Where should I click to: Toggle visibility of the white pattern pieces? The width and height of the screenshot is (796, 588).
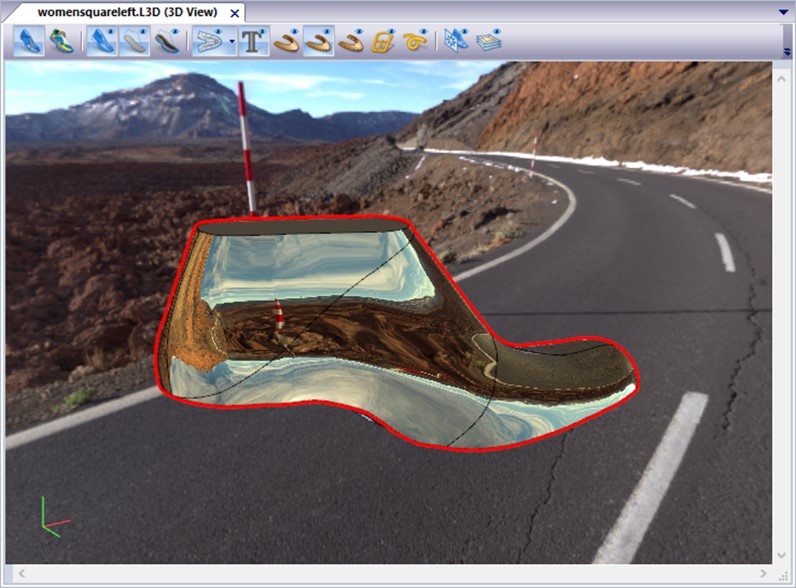[209, 41]
